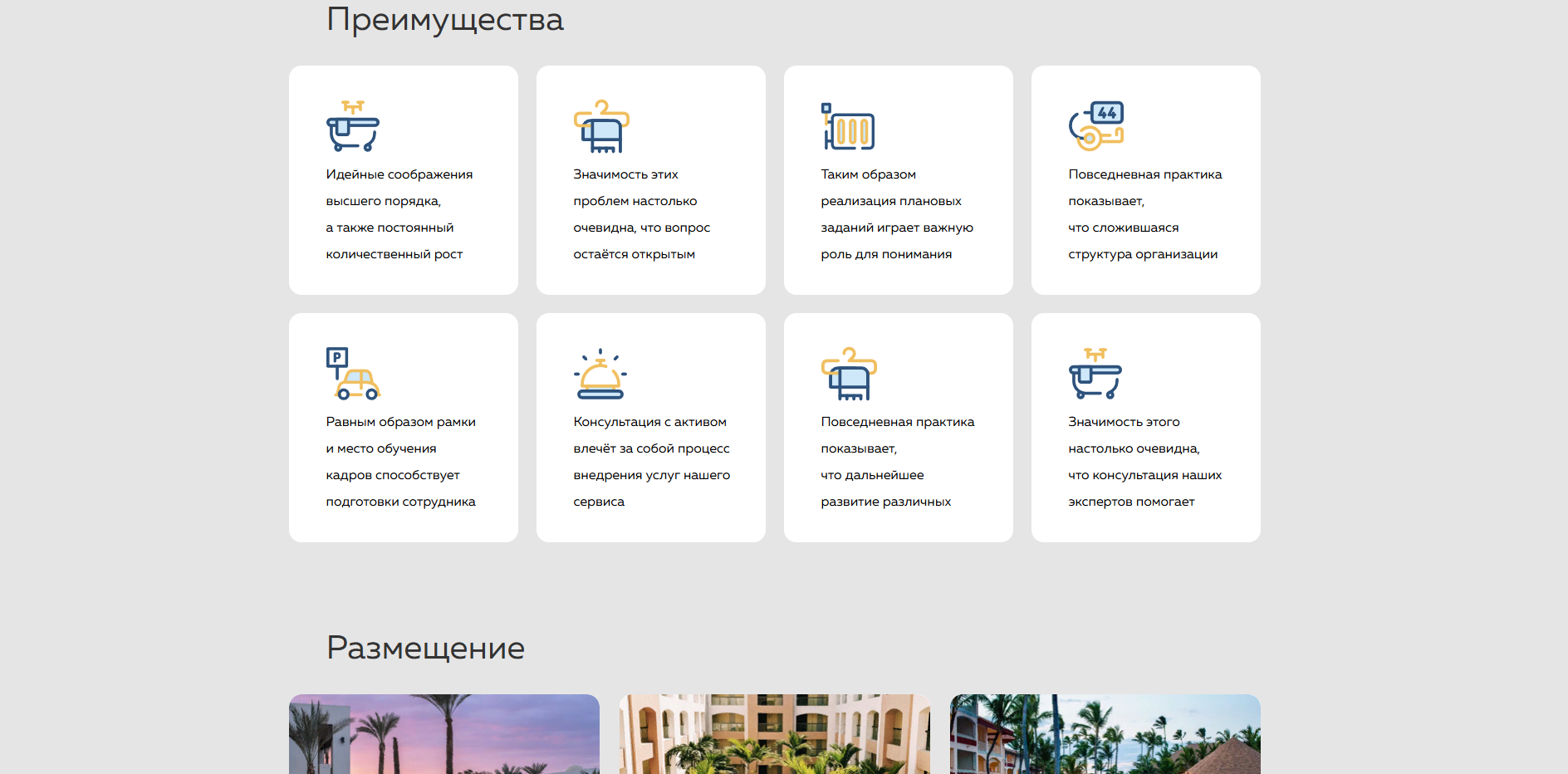The image size is (1568, 774).
Task: Select the 'Размещение' section heading
Action: click(x=425, y=648)
